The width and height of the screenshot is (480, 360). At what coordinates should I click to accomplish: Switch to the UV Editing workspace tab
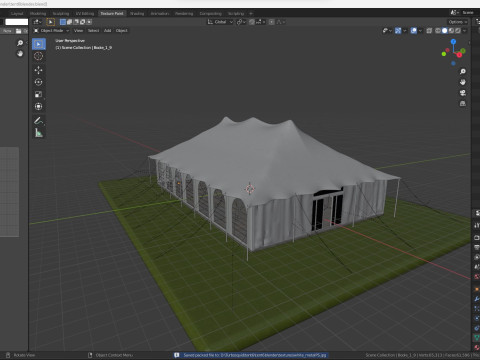tap(85, 14)
